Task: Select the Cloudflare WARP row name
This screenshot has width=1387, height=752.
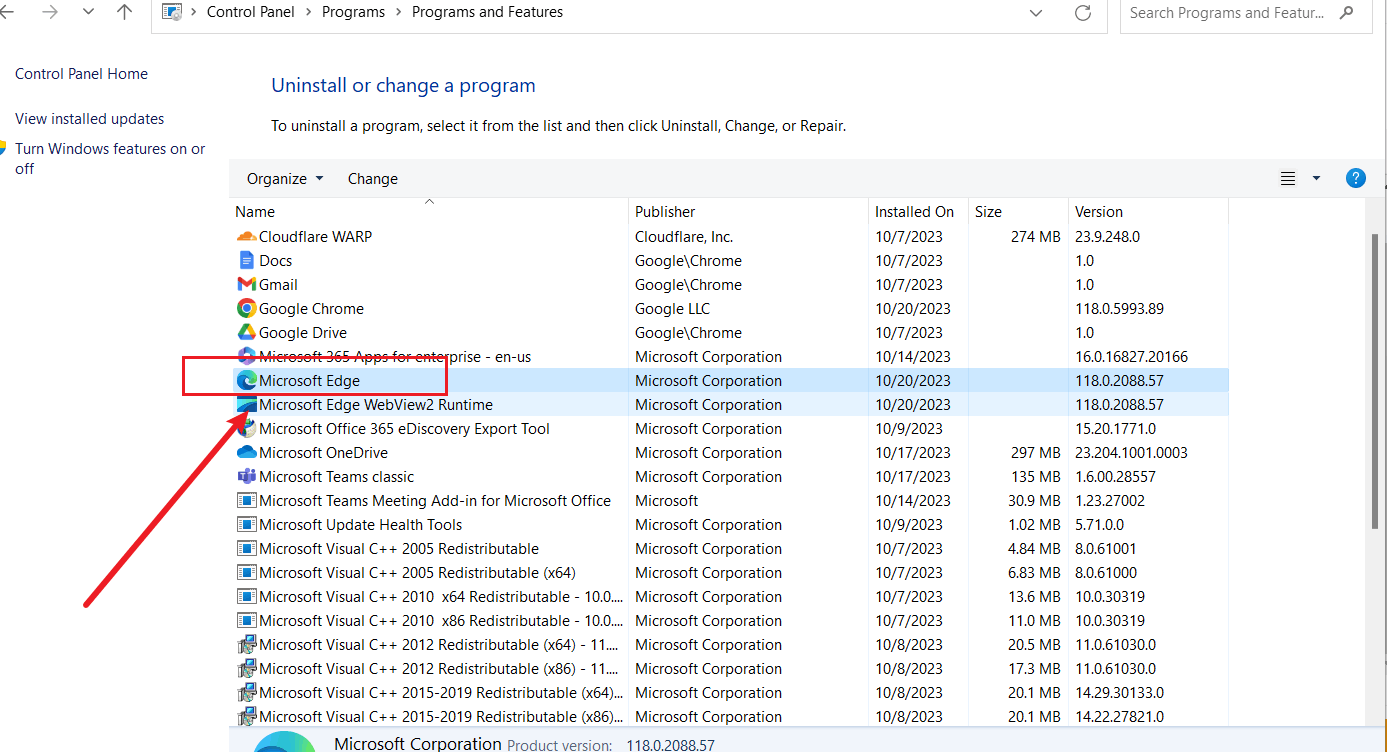Action: click(315, 237)
